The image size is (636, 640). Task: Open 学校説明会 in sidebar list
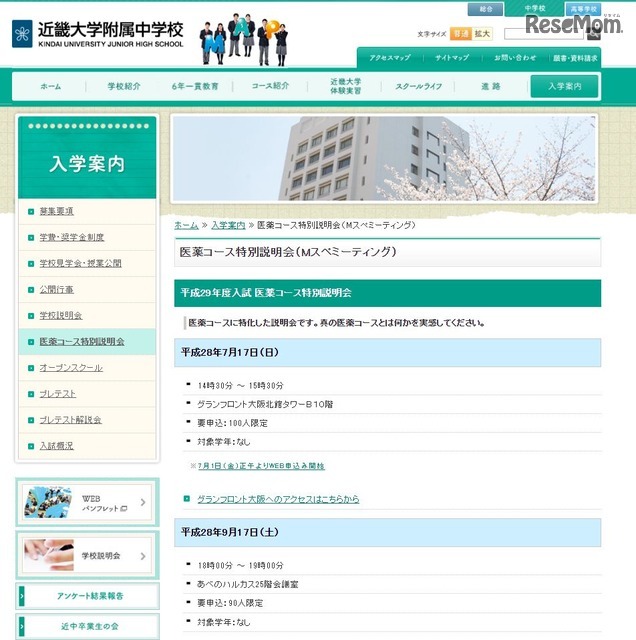tap(60, 316)
